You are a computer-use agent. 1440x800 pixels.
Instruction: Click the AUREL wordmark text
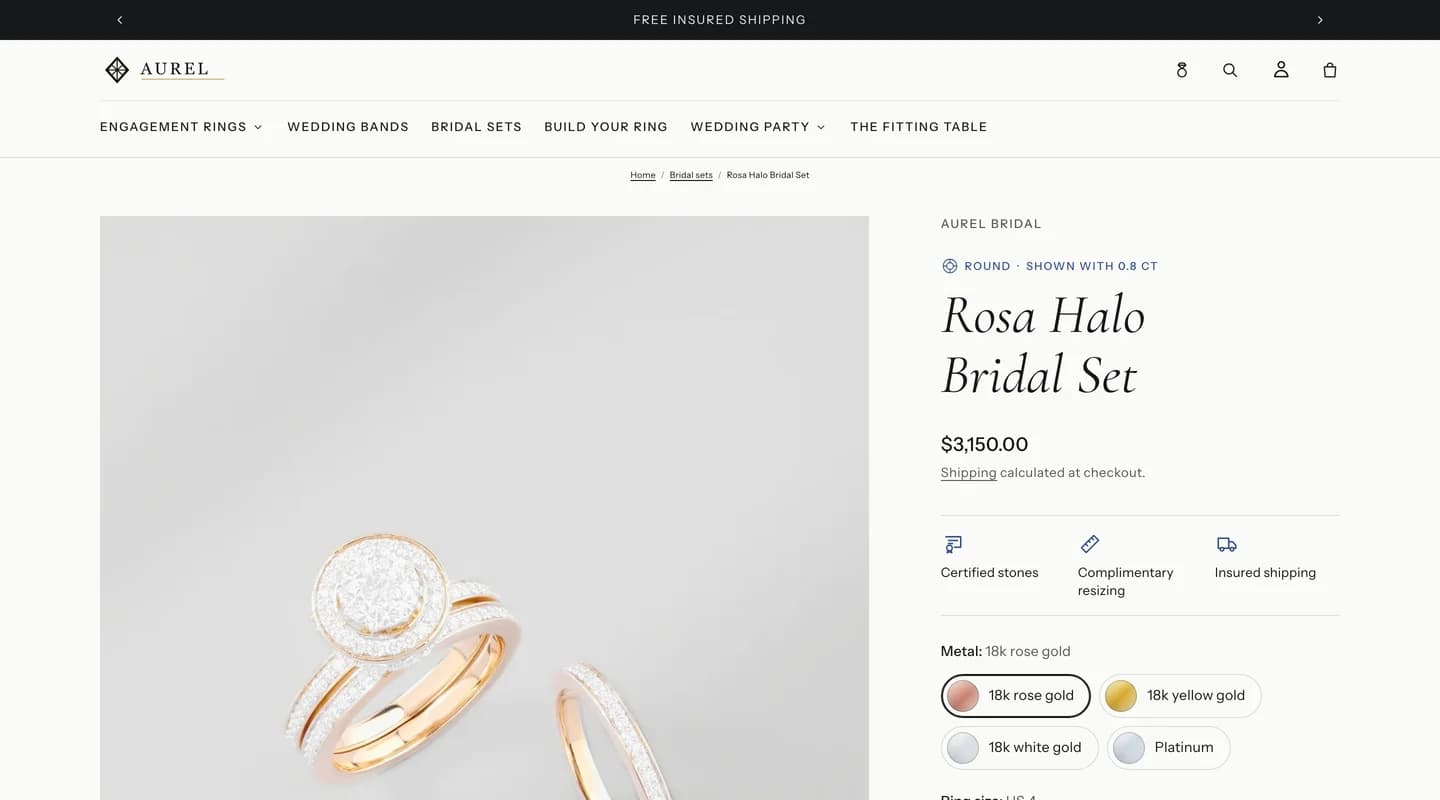point(175,69)
